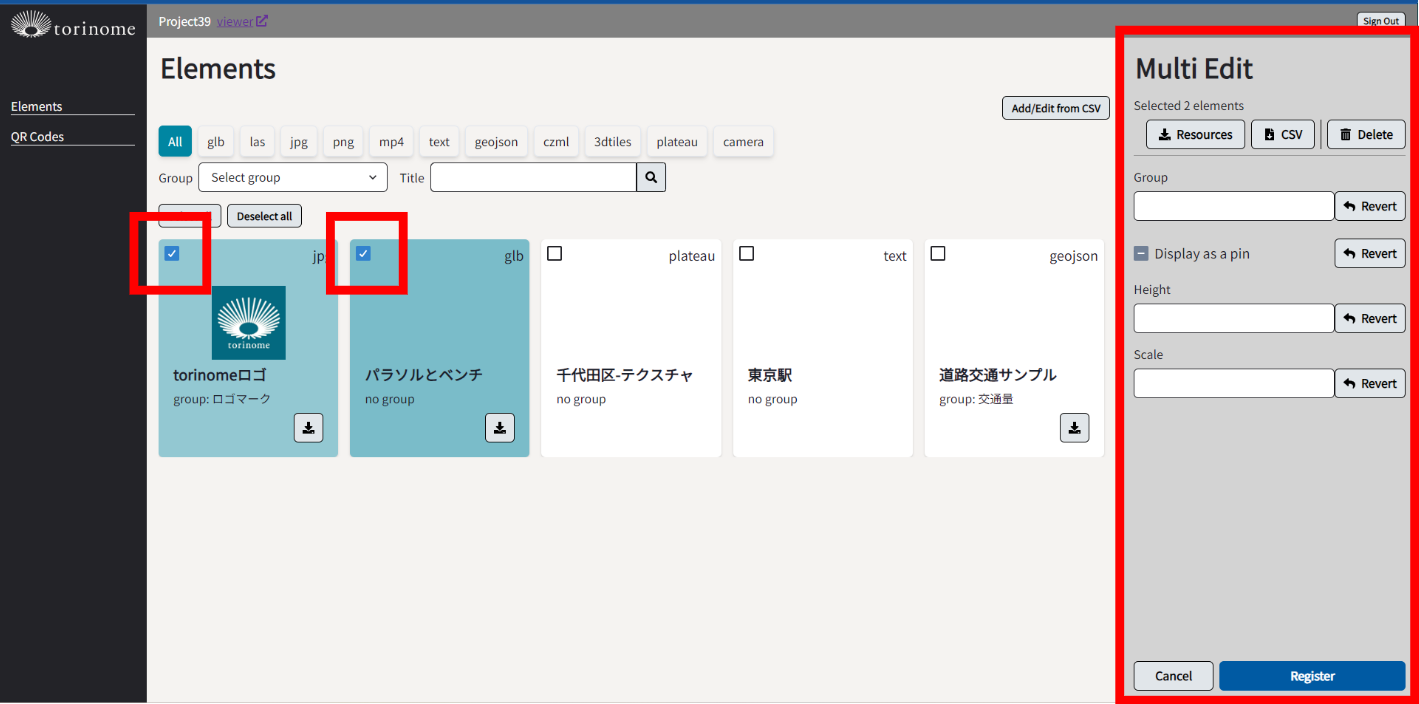Viewport: 1419px width, 704px height.
Task: Click the Title search input field
Action: click(533, 178)
